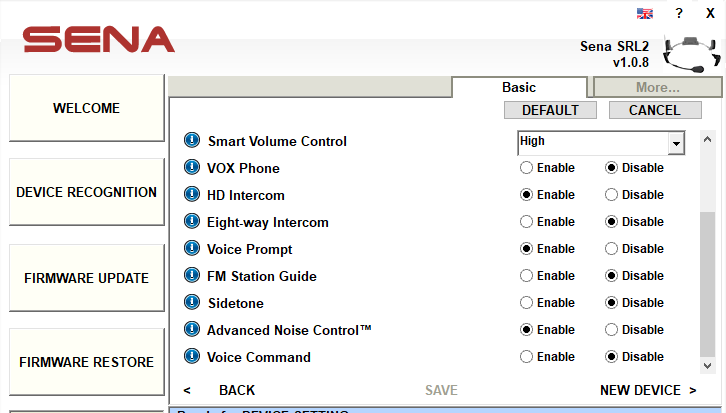Click the Sena SRL2 v1.0.8 text
This screenshot has width=726, height=413.
click(614, 54)
